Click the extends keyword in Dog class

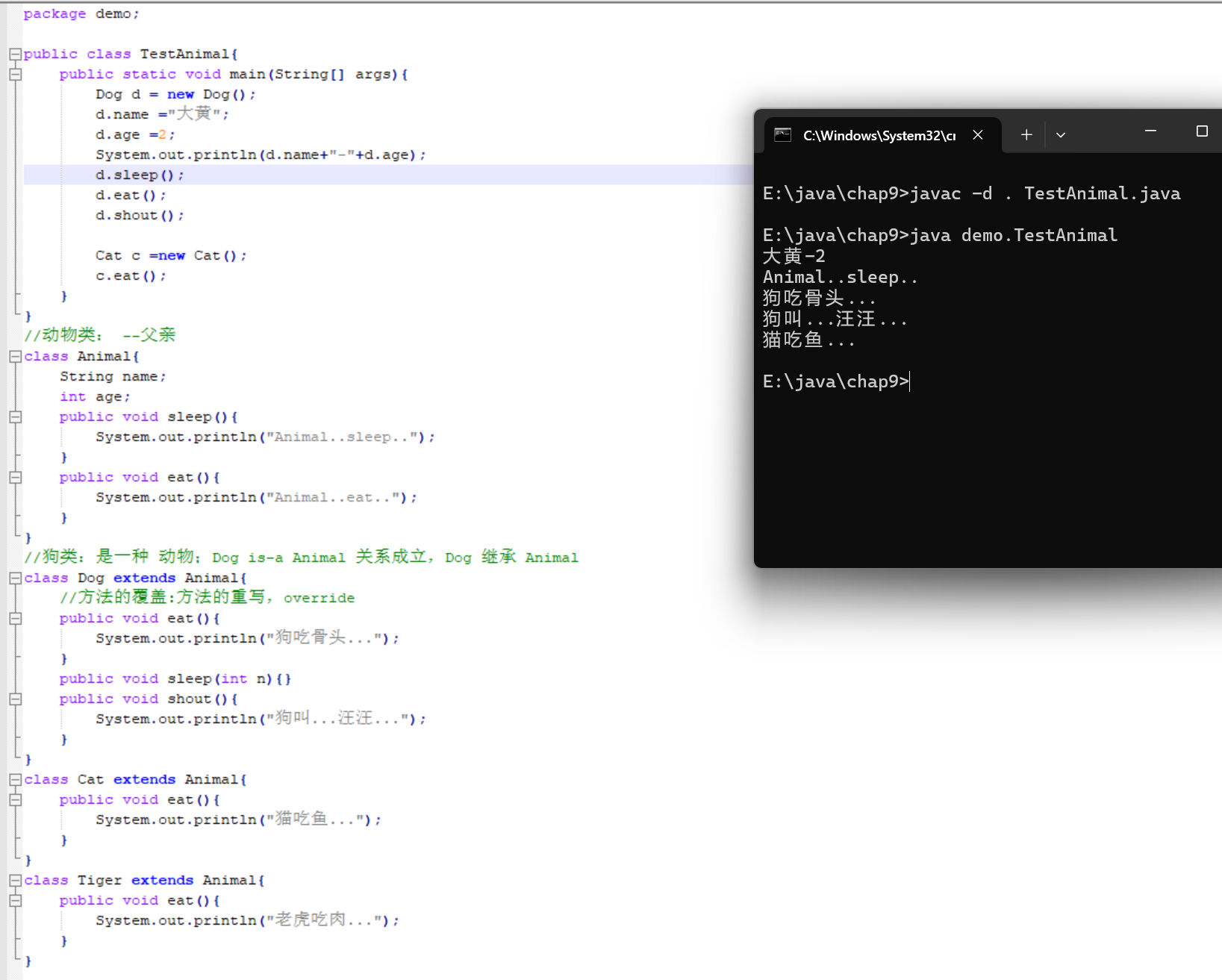pos(144,577)
